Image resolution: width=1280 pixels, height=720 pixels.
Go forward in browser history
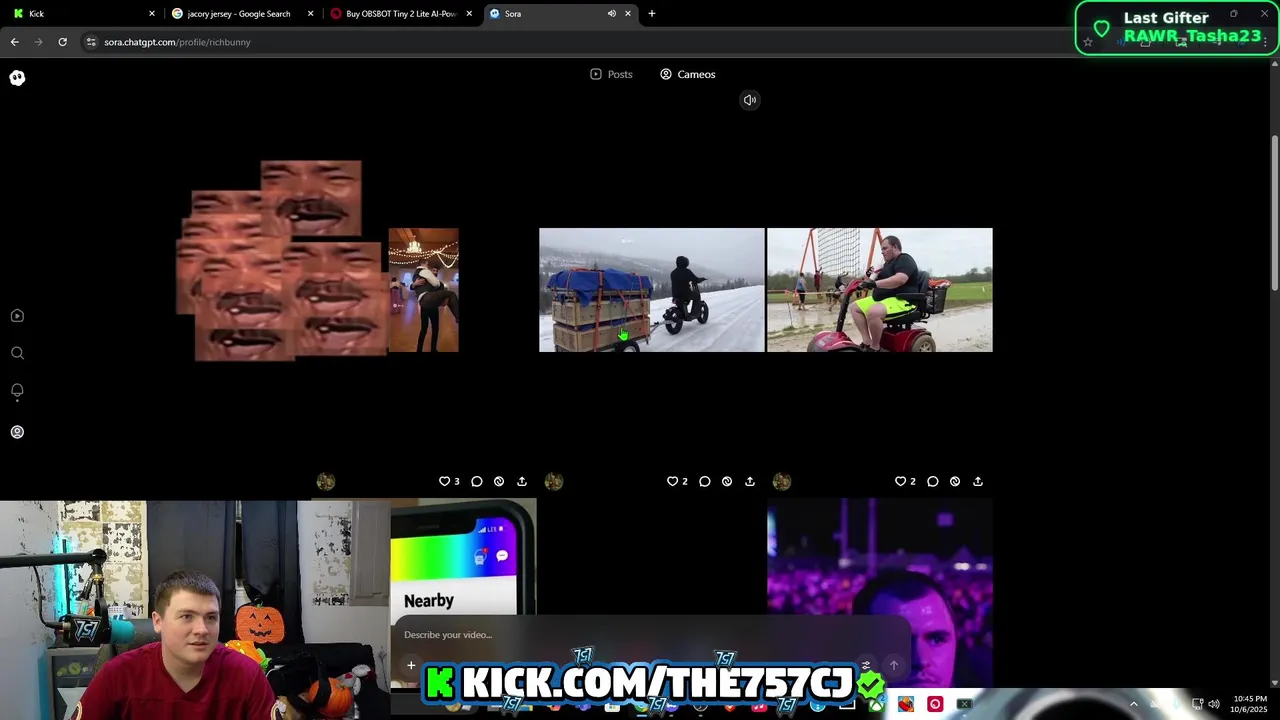tap(39, 42)
